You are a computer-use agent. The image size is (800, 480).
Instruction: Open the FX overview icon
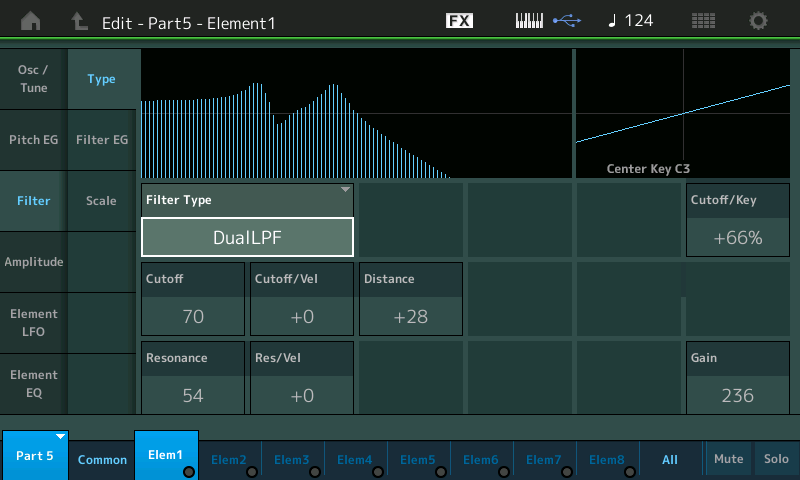coord(460,21)
